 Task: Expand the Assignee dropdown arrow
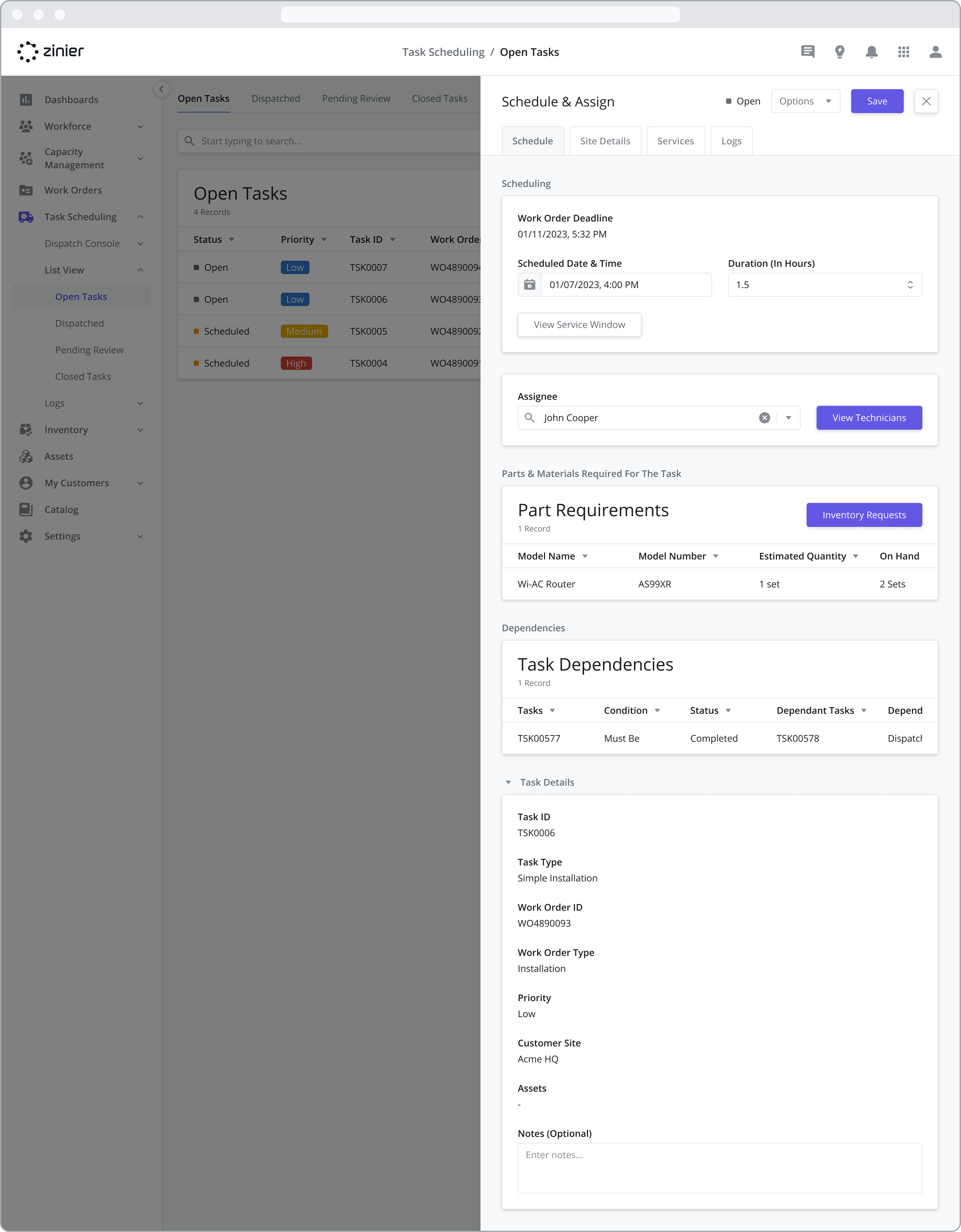pyautogui.click(x=788, y=418)
